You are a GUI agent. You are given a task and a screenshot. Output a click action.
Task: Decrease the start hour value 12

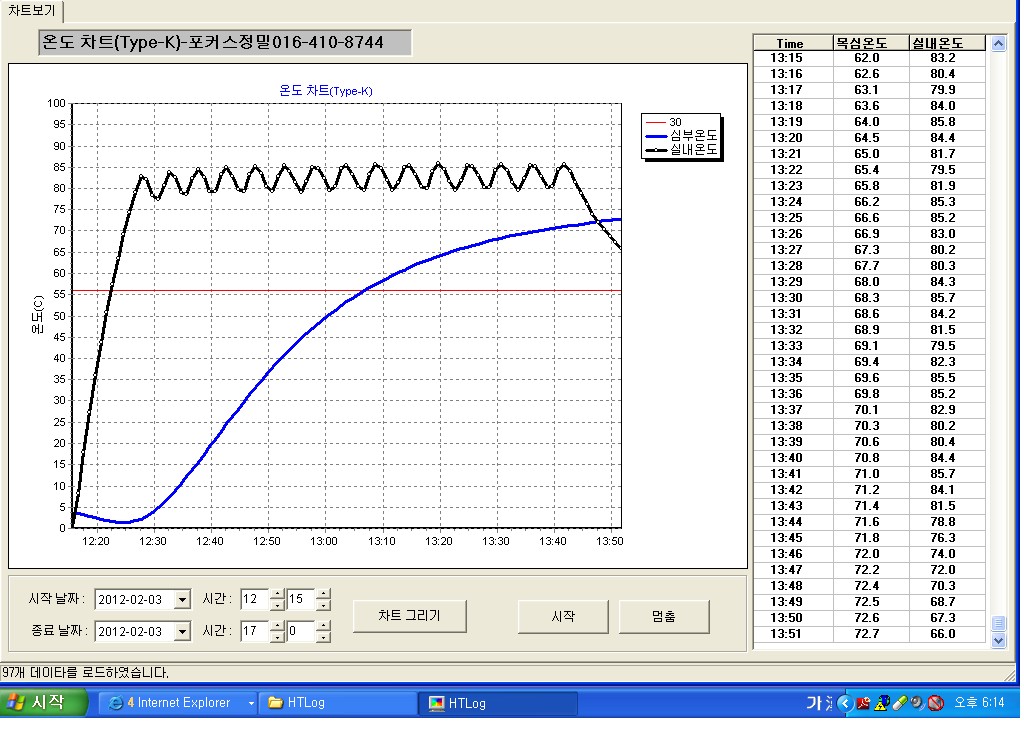278,605
